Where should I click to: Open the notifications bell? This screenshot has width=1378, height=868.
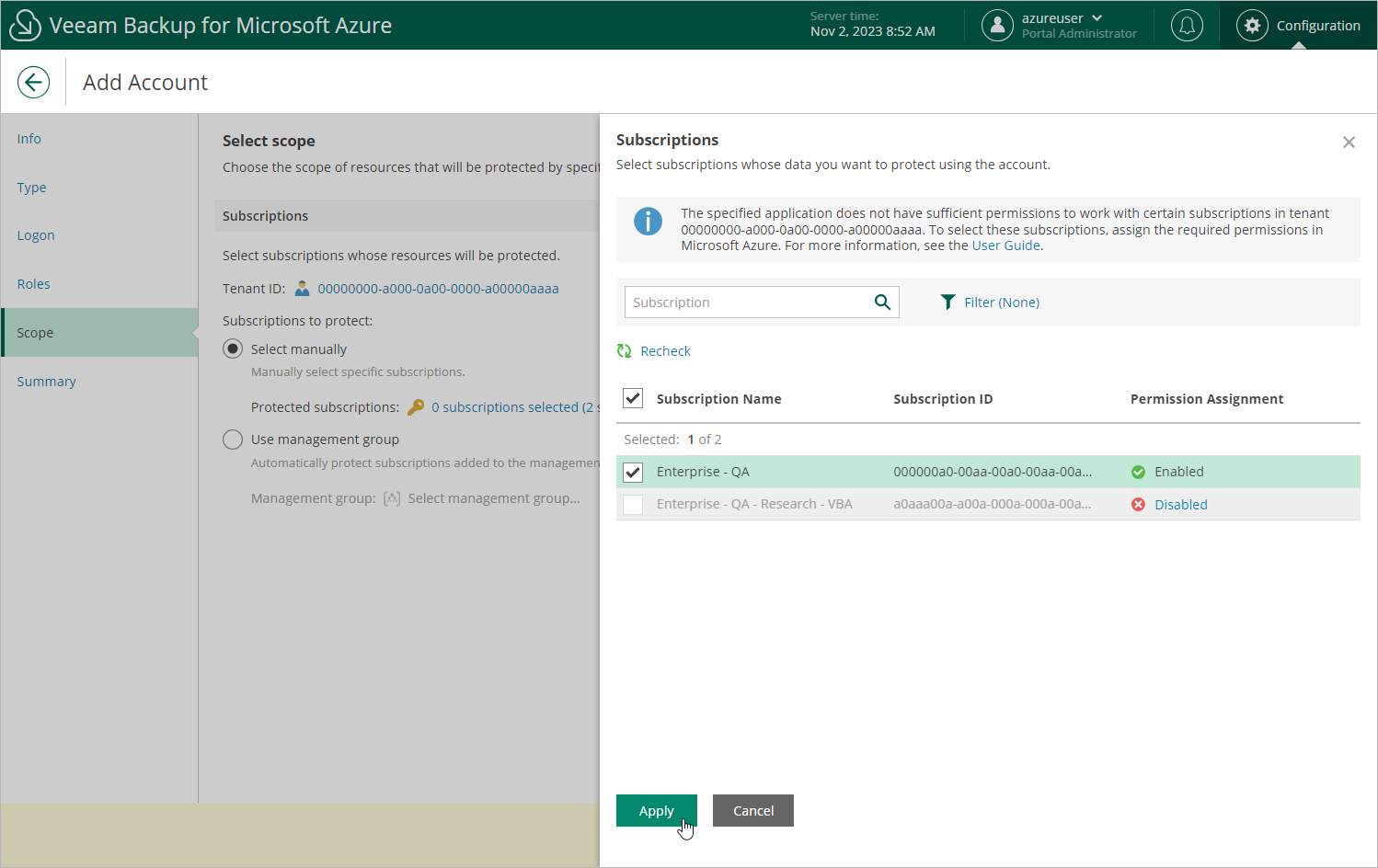pyautogui.click(x=1187, y=25)
